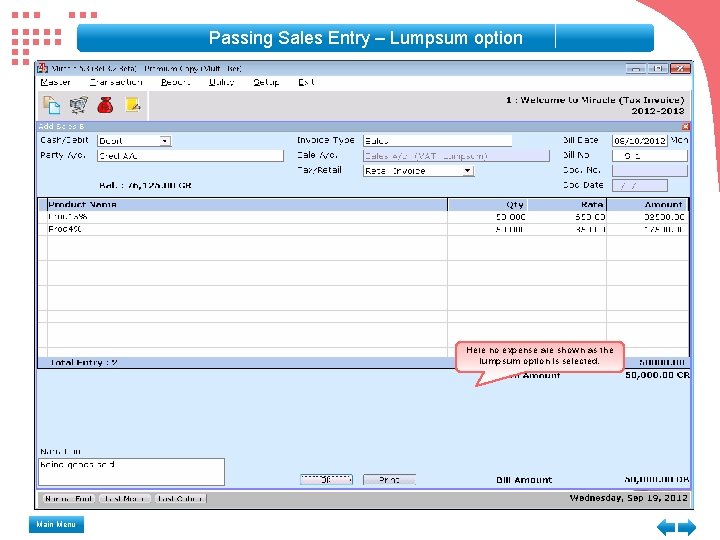This screenshot has height=540, width=720.
Task: Open the Transaction menu
Action: click(x=116, y=82)
